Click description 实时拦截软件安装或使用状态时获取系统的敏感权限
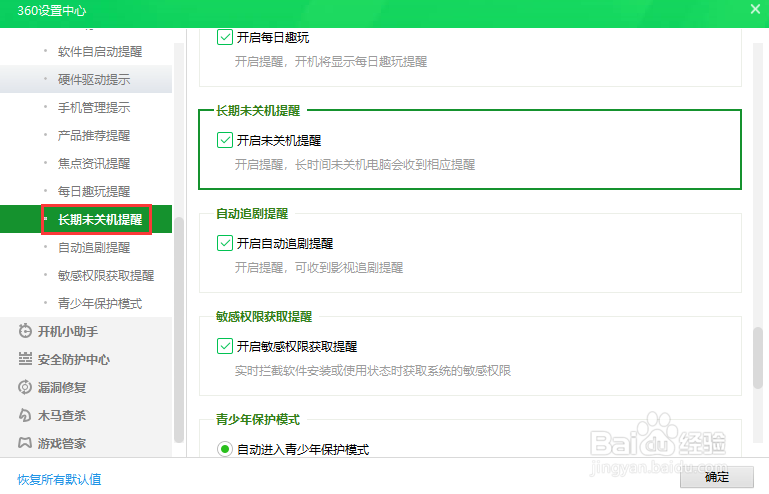This screenshot has height=494, width=769. click(x=373, y=370)
